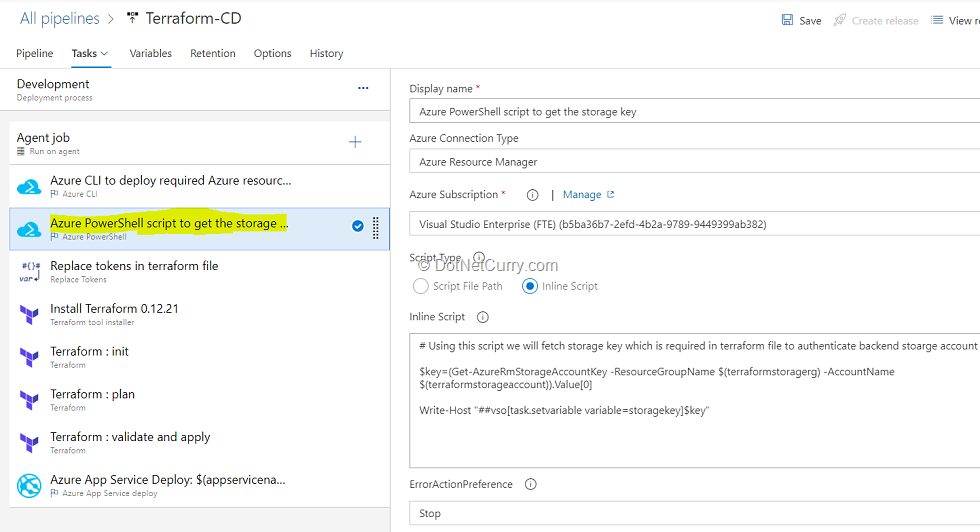Click the Replace Tokens task icon
Screen dimensions: 980x532
pyautogui.click(x=29, y=272)
